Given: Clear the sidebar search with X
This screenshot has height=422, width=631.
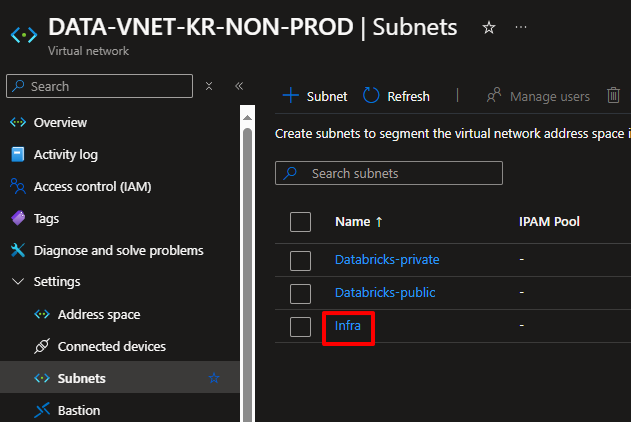Looking at the screenshot, I should coord(209,86).
